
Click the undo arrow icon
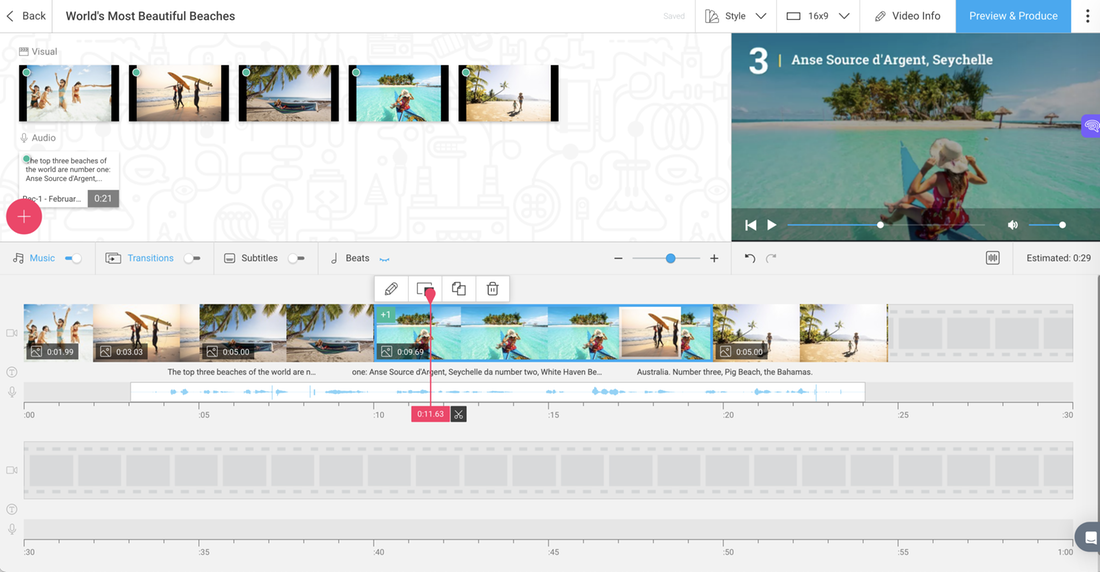[x=750, y=258]
